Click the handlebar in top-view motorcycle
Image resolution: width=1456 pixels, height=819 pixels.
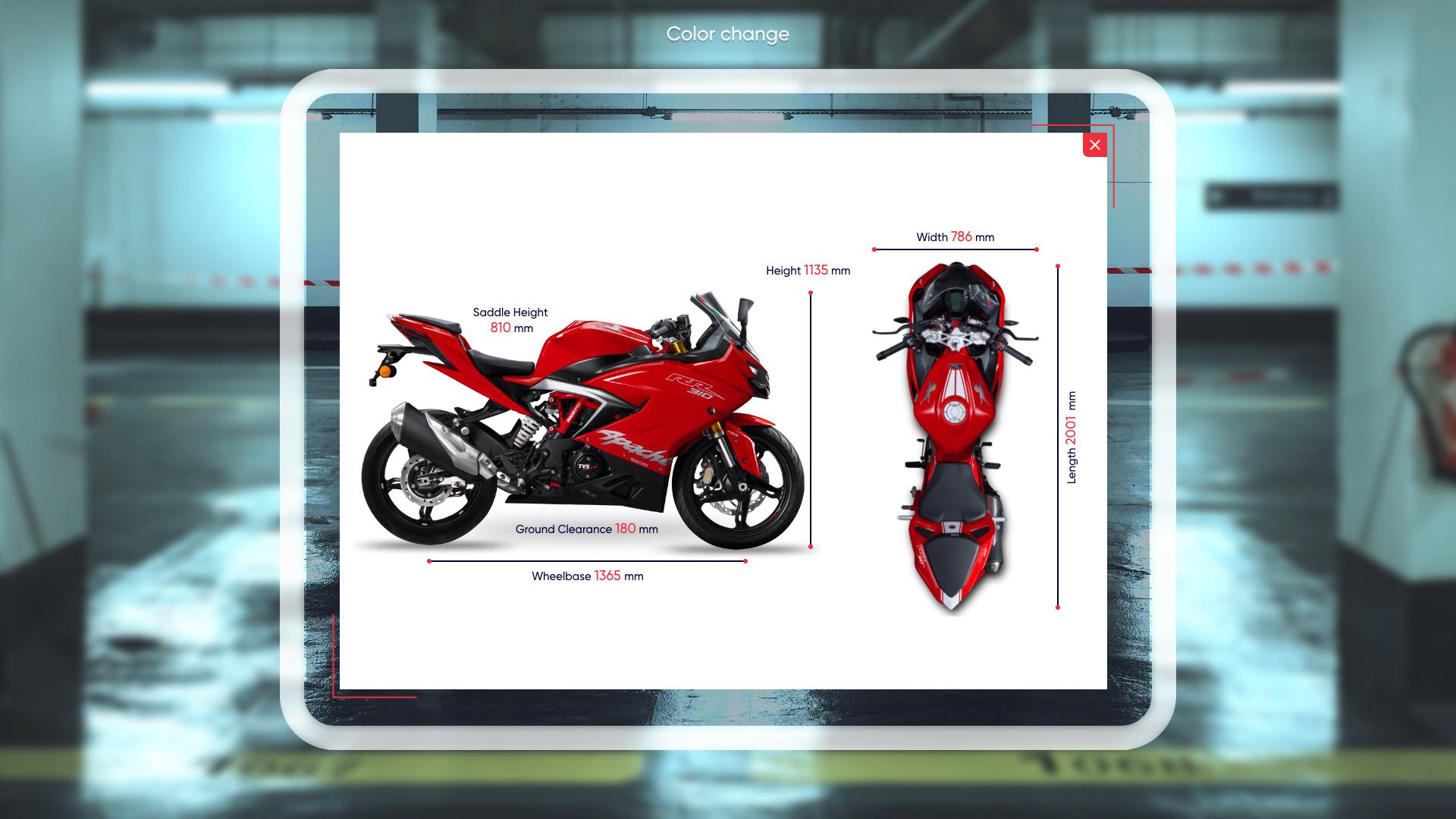point(955,339)
